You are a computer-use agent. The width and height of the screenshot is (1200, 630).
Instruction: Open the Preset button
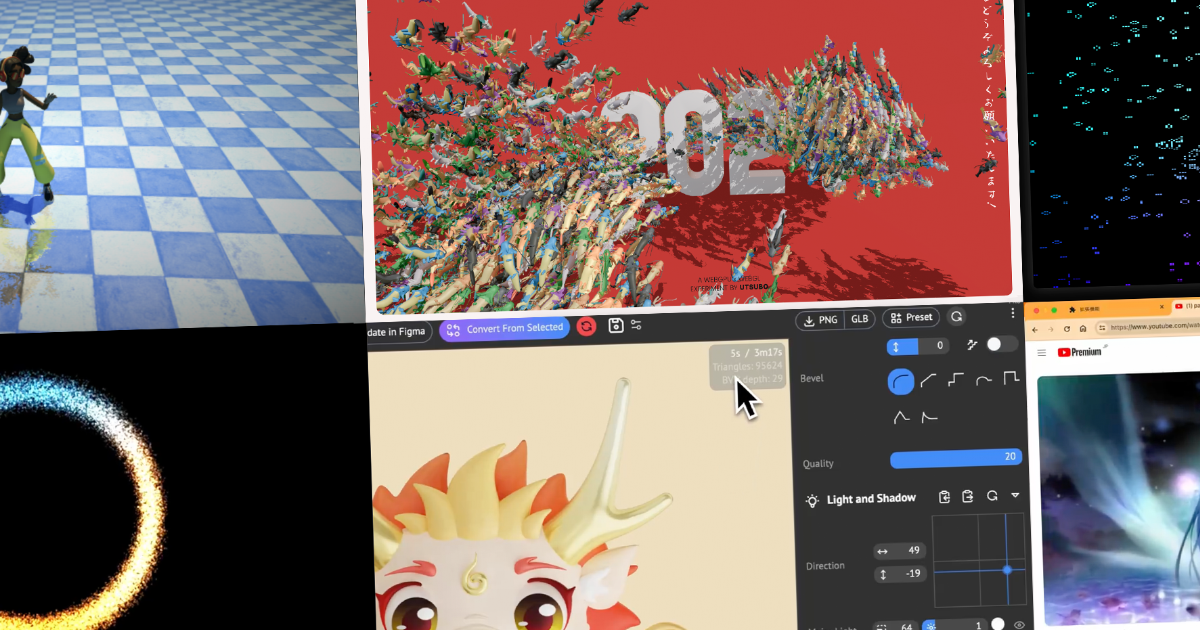910,317
